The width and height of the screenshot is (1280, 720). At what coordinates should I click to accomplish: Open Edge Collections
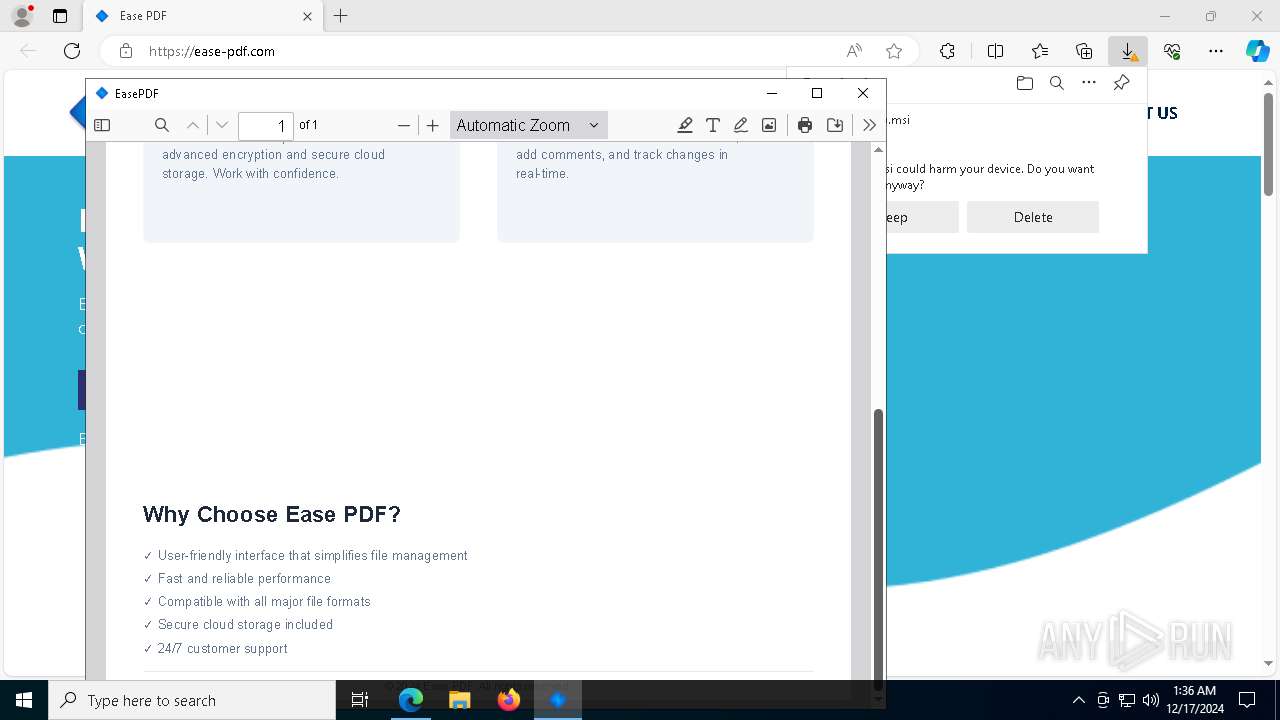coord(1084,51)
